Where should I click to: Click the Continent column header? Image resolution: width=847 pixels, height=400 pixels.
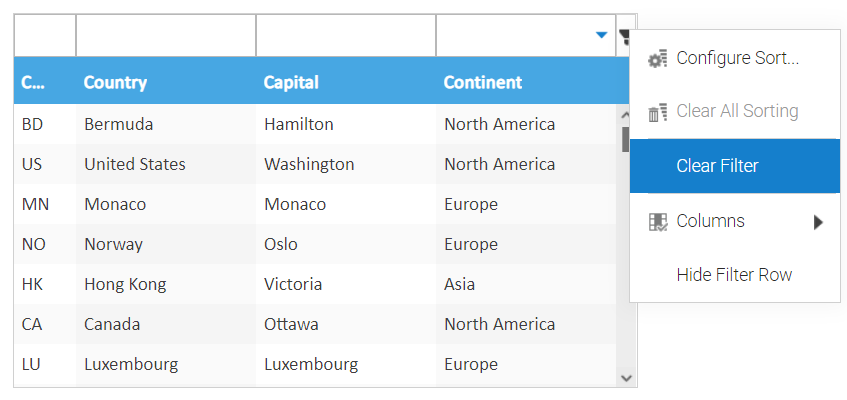pyautogui.click(x=483, y=83)
